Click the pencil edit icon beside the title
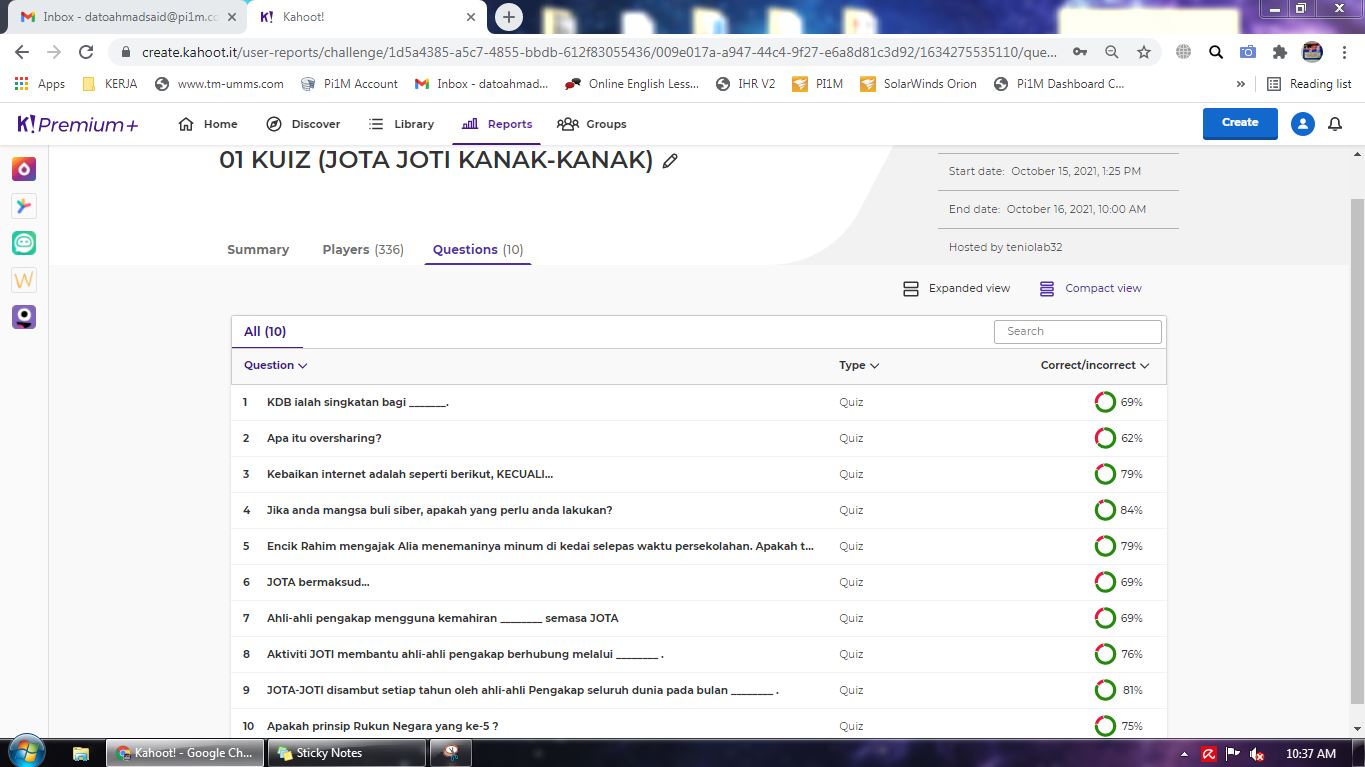The image size is (1365, 767). [x=670, y=161]
